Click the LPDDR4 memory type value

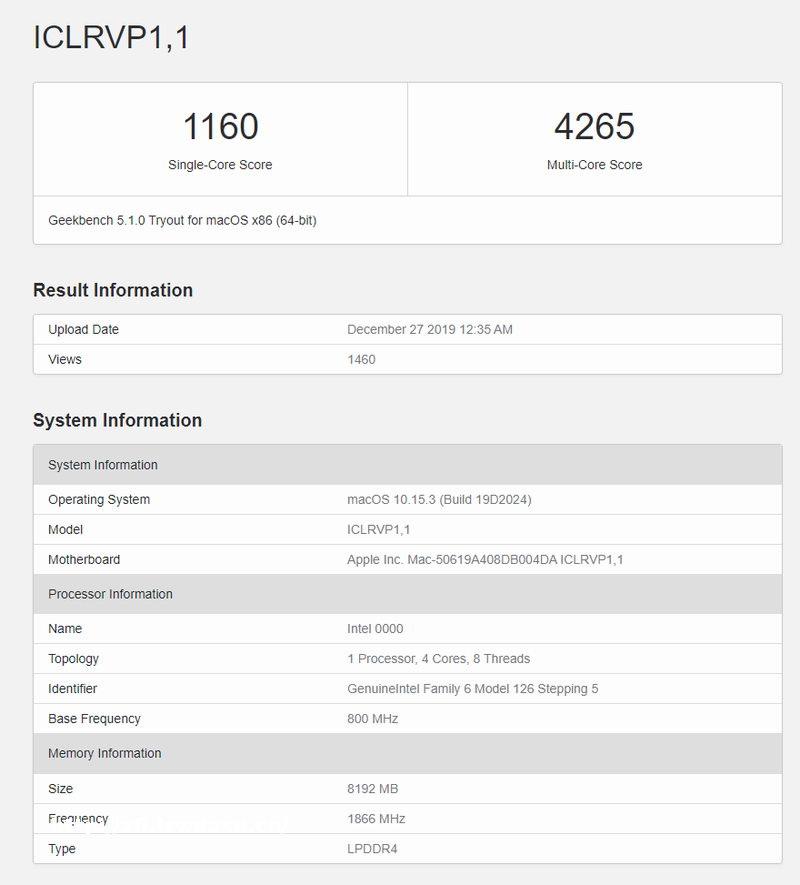[372, 849]
